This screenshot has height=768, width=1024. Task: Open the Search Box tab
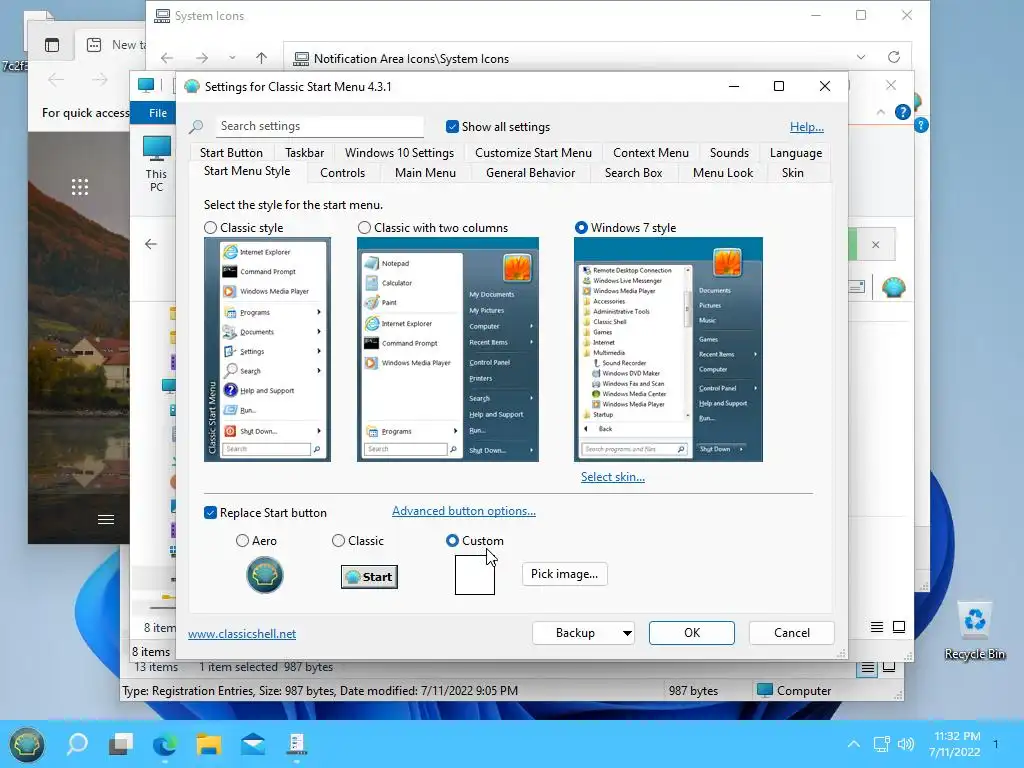[633, 173]
